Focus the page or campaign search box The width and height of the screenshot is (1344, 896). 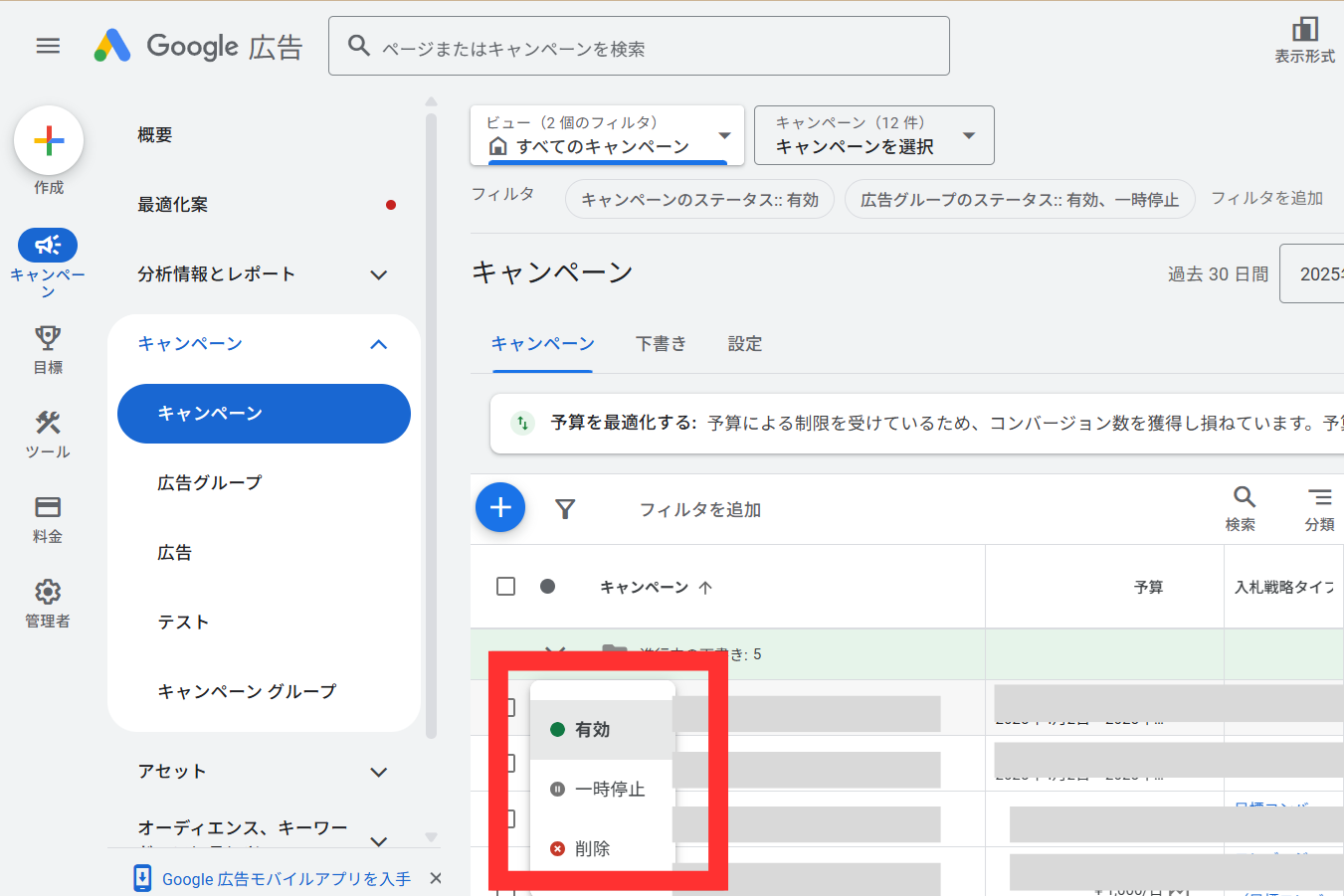point(639,46)
